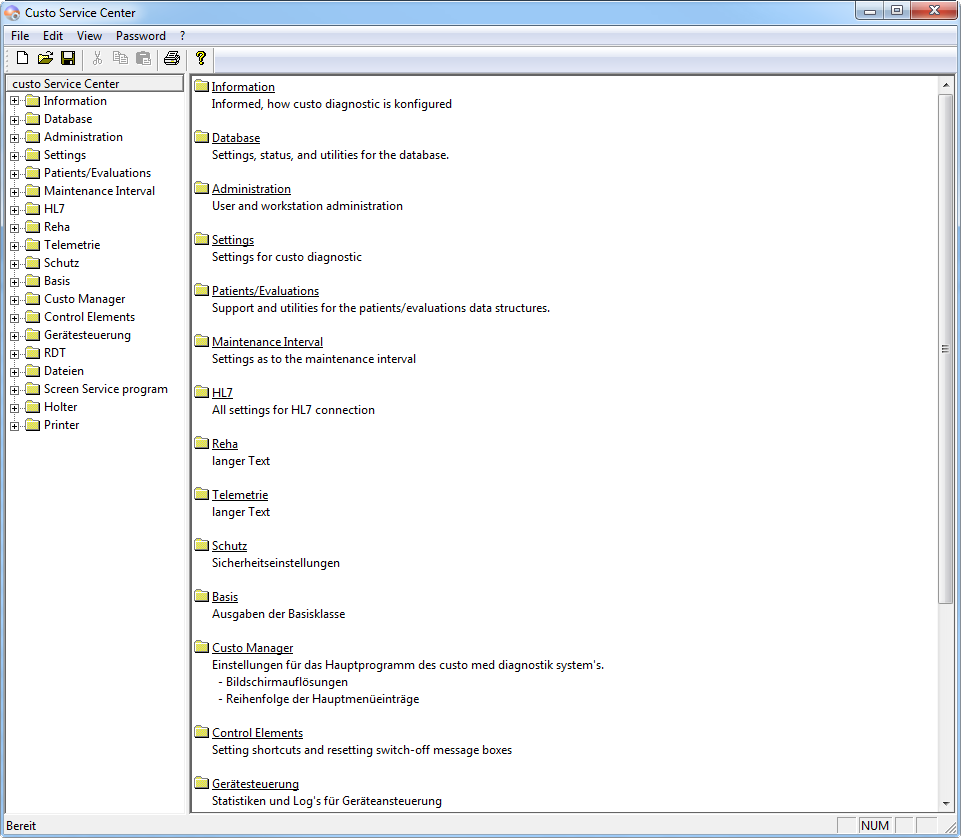Open the ? help menu

tap(183, 36)
